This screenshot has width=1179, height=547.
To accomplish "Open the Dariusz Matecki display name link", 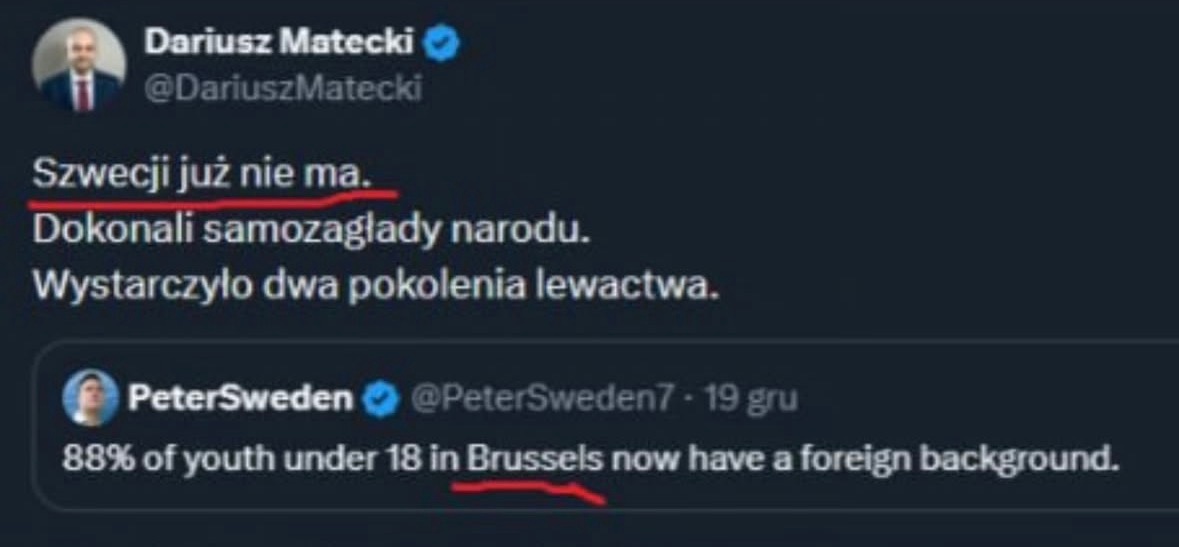I will pyautogui.click(x=279, y=42).
